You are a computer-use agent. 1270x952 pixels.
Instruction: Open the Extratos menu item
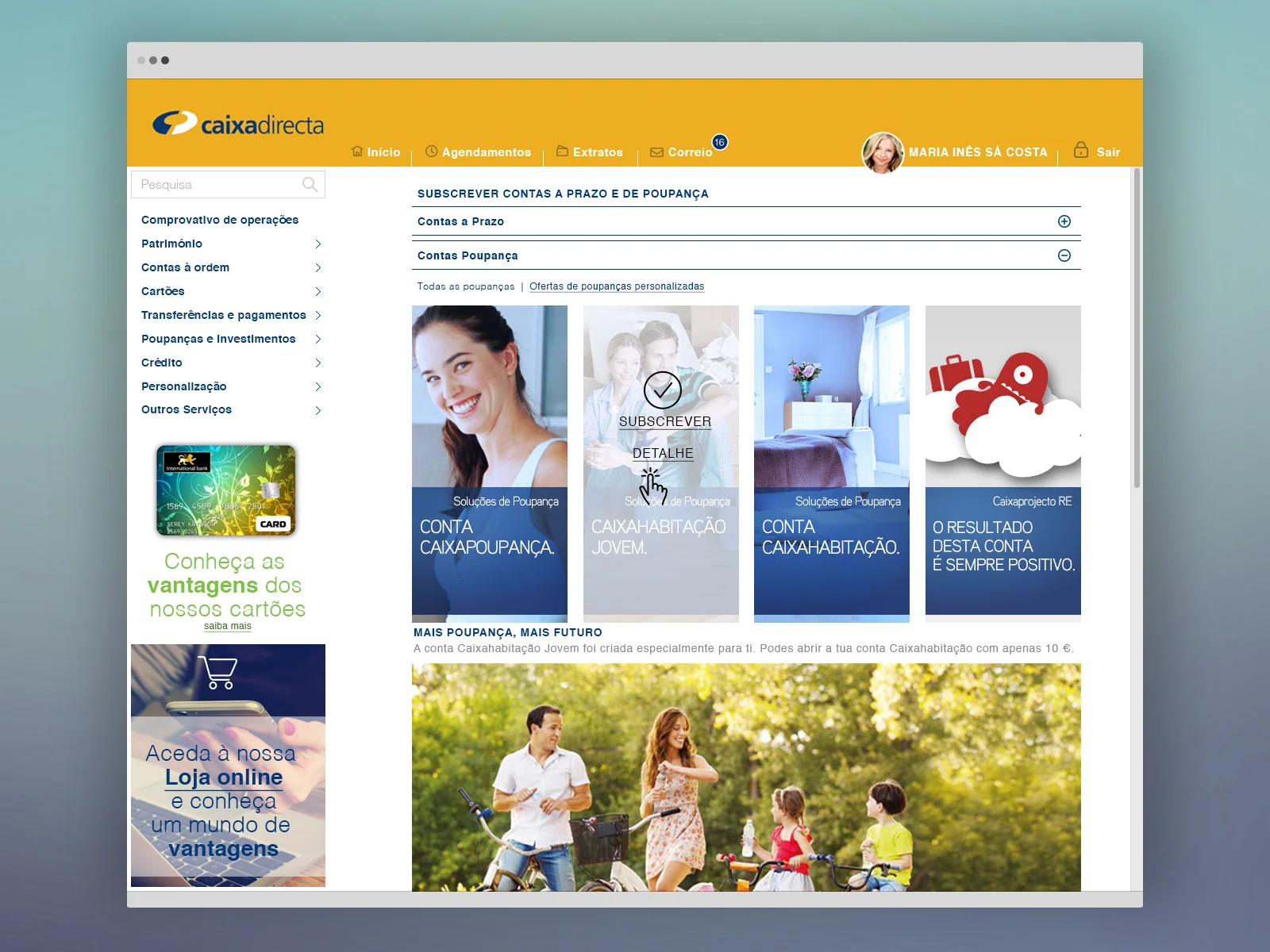pos(598,152)
